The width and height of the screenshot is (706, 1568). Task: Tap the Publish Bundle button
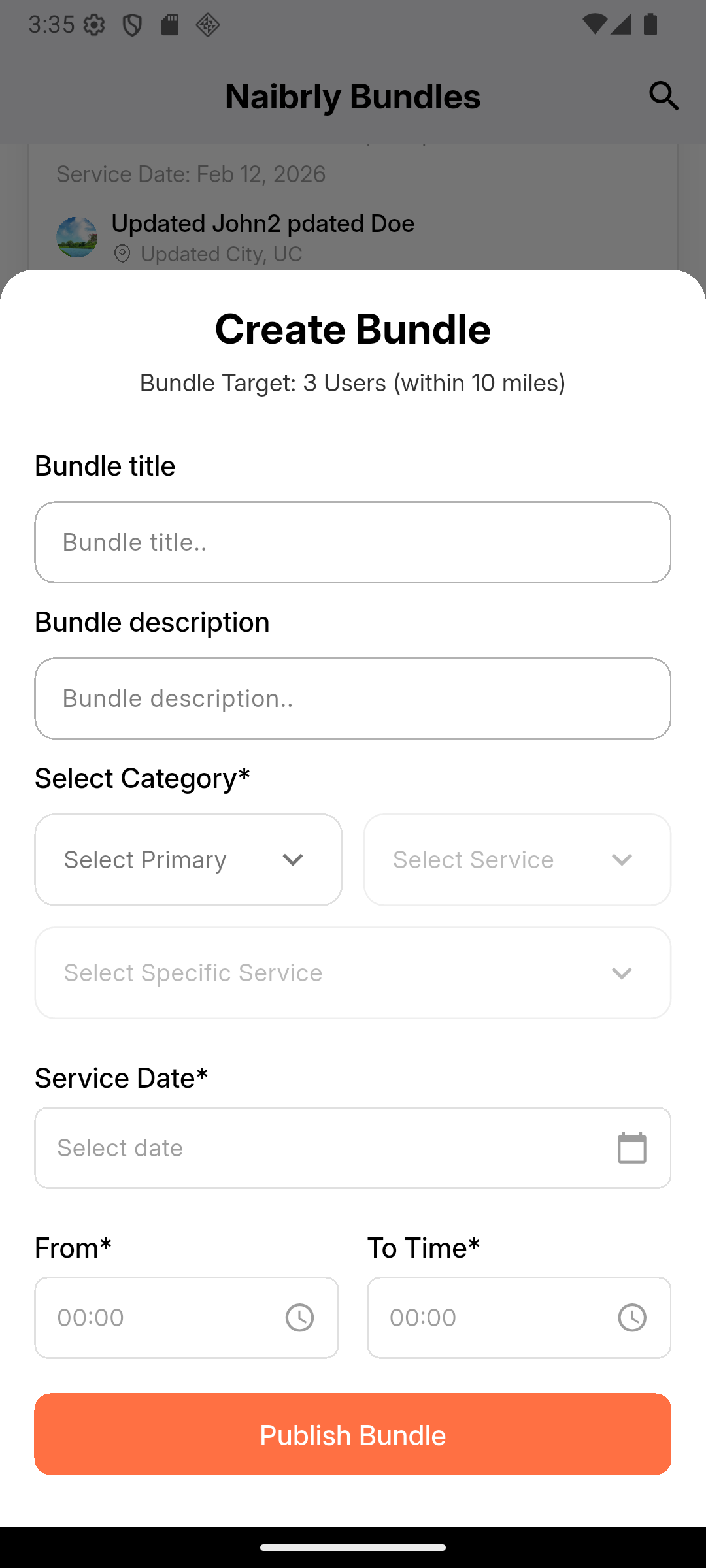point(352,1434)
